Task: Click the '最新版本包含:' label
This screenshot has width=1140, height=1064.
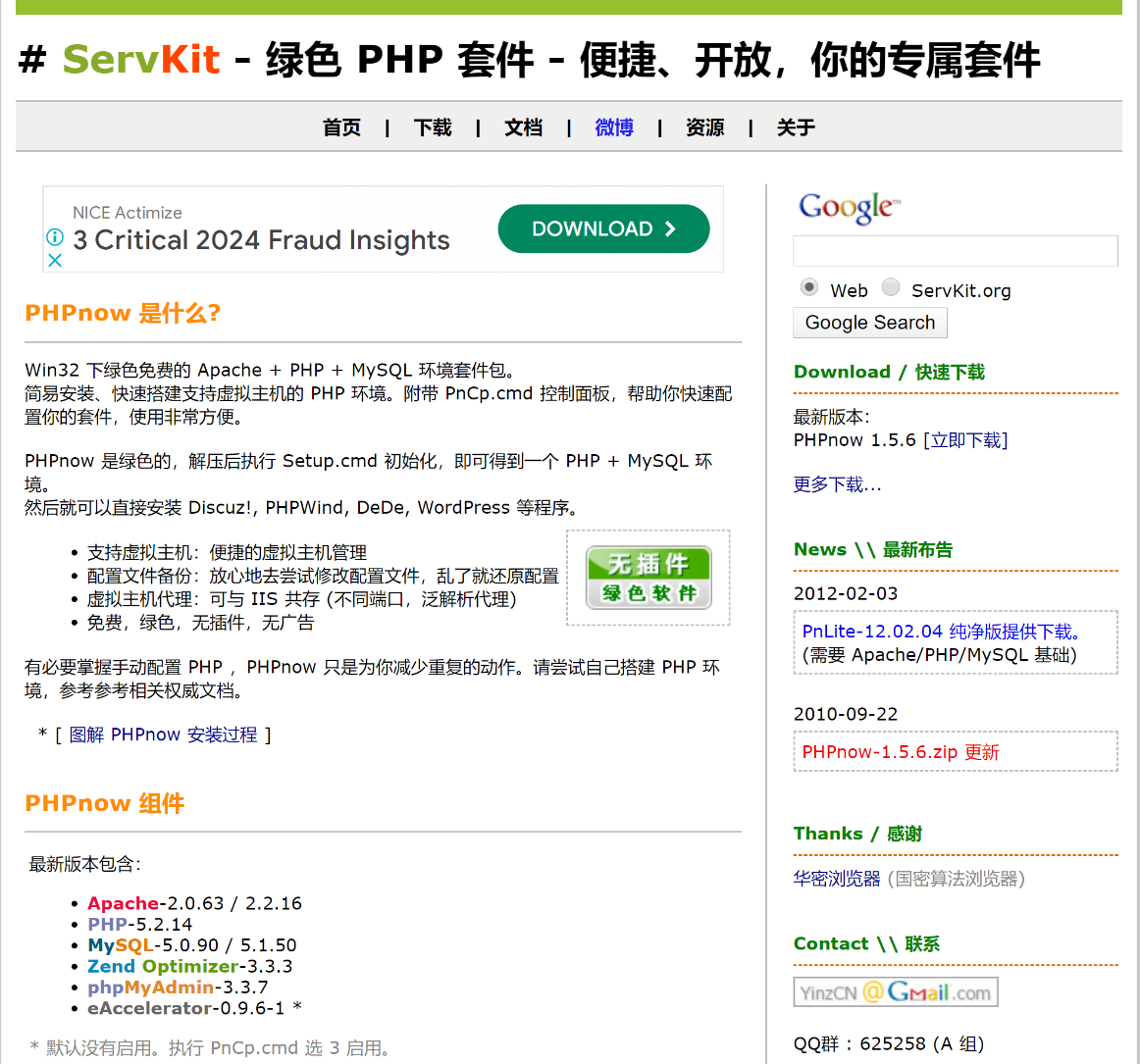Action: pyautogui.click(x=84, y=865)
